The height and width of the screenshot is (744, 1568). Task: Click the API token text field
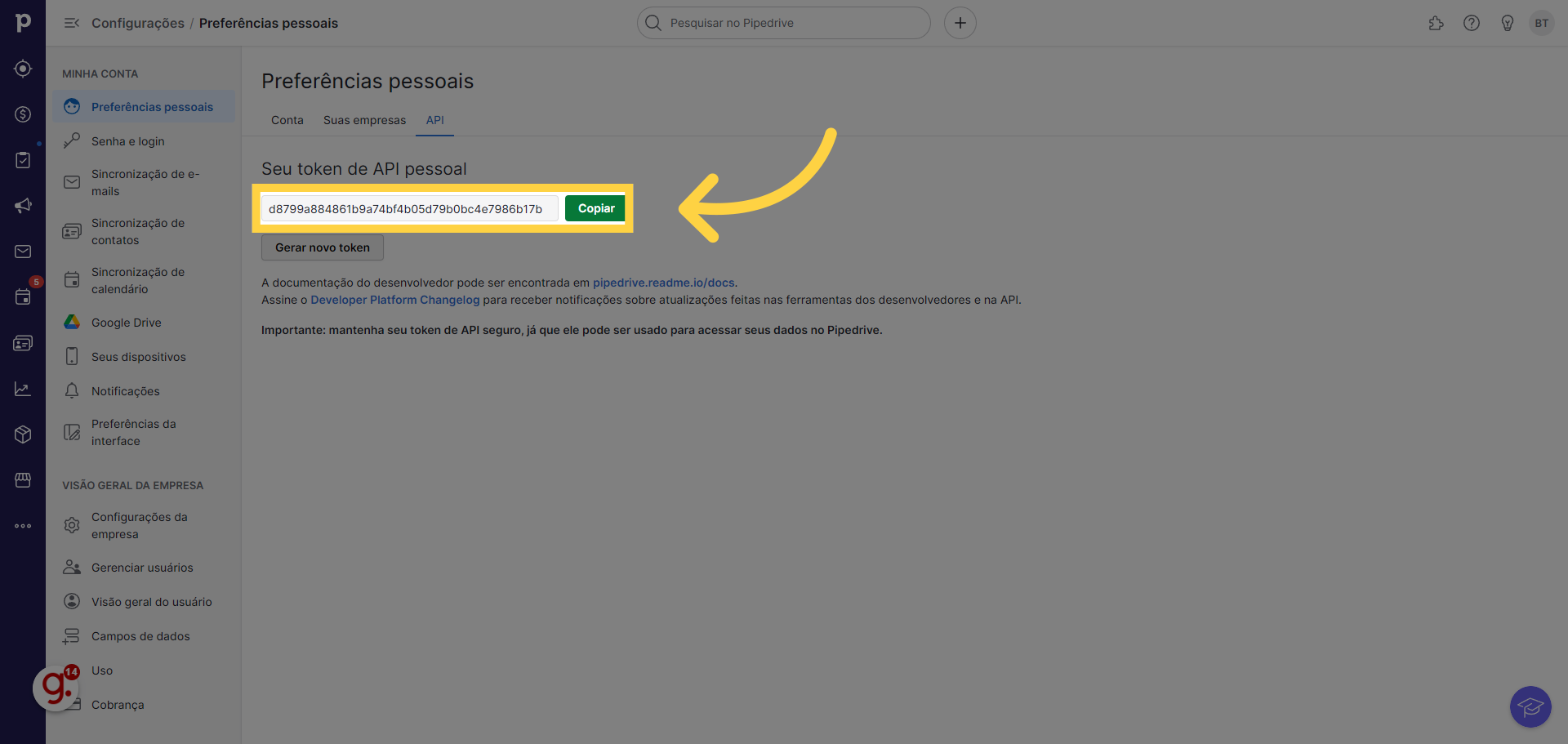[x=410, y=208]
